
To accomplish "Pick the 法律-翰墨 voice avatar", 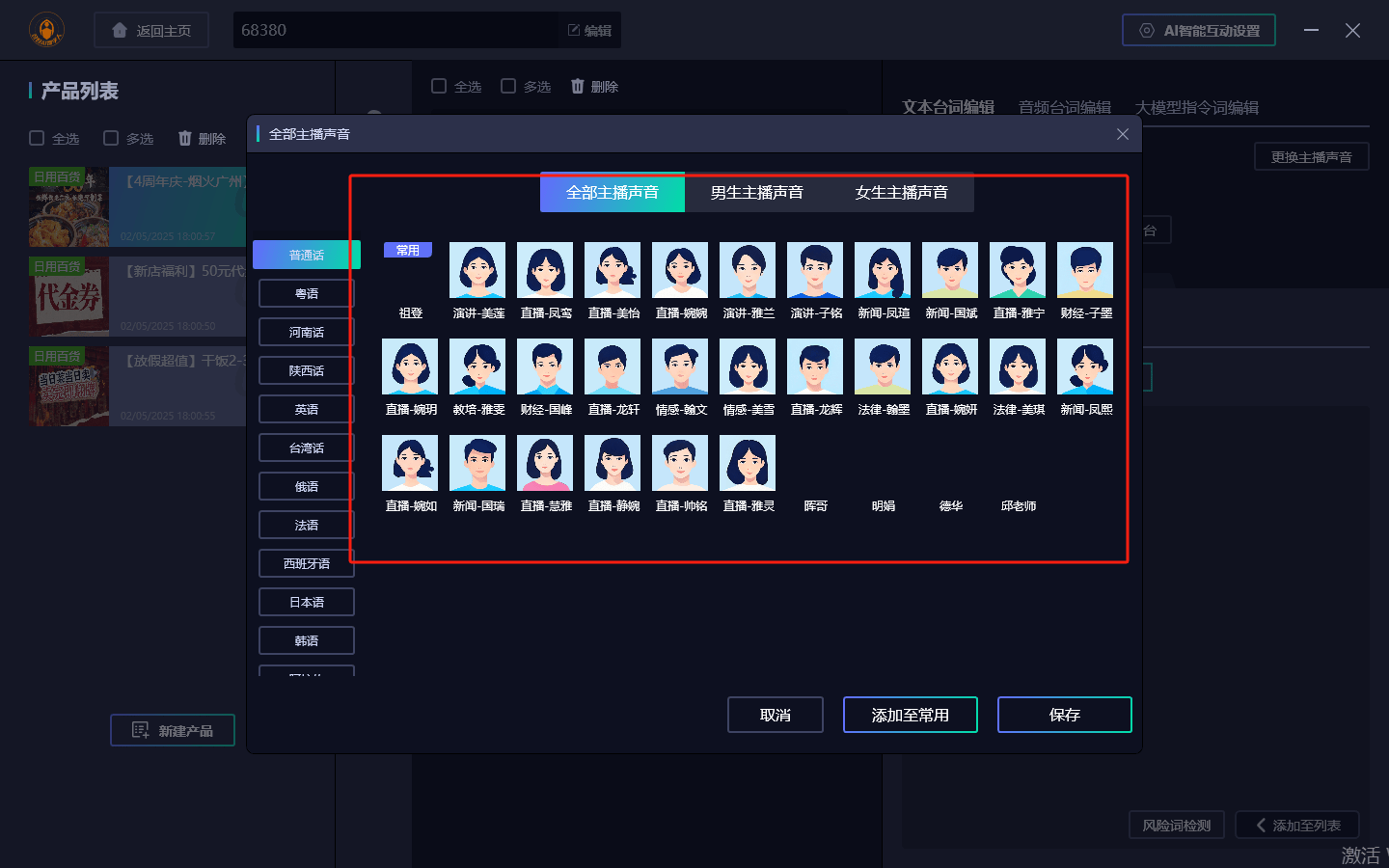I will pos(883,366).
